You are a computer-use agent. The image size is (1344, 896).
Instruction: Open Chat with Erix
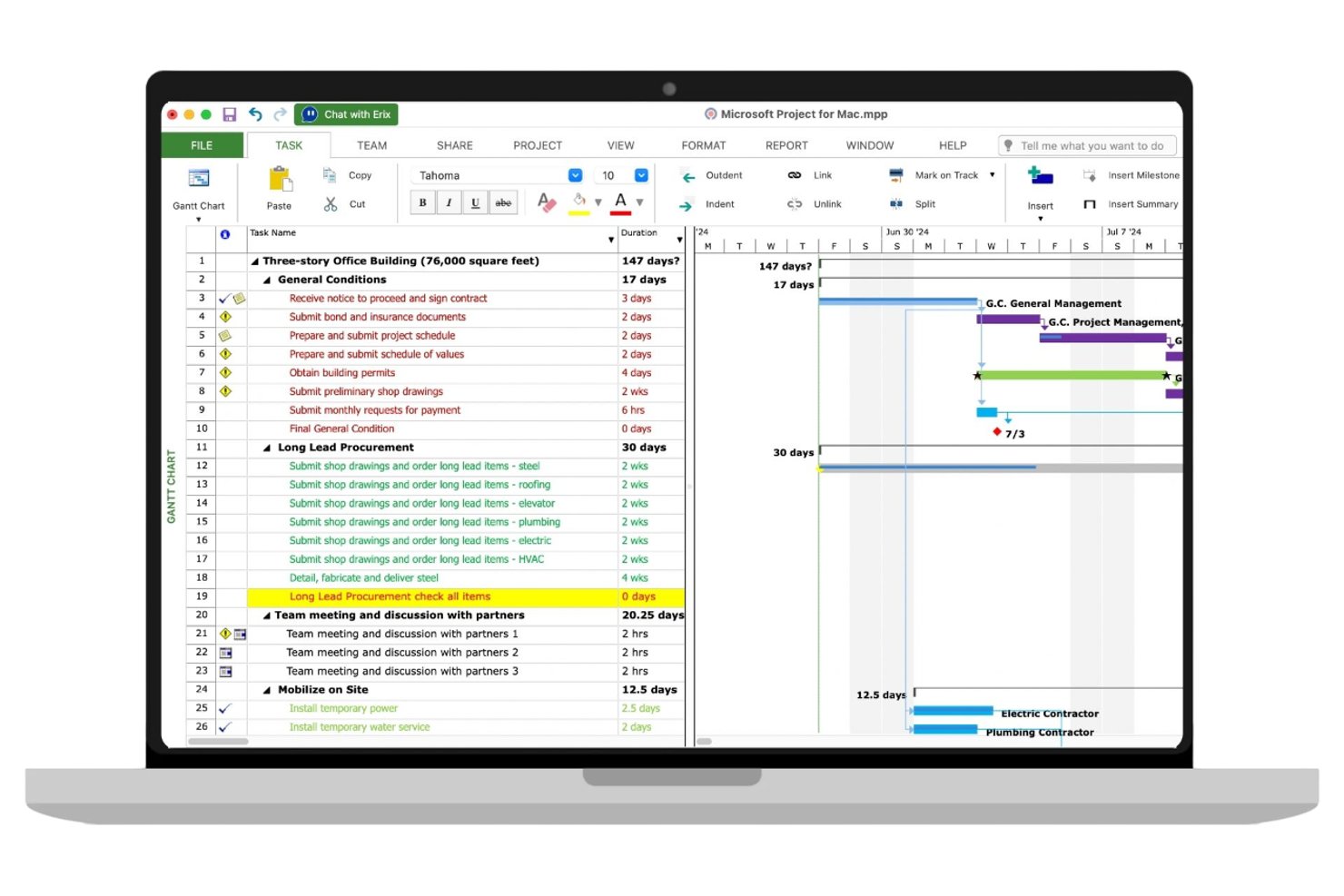(346, 114)
